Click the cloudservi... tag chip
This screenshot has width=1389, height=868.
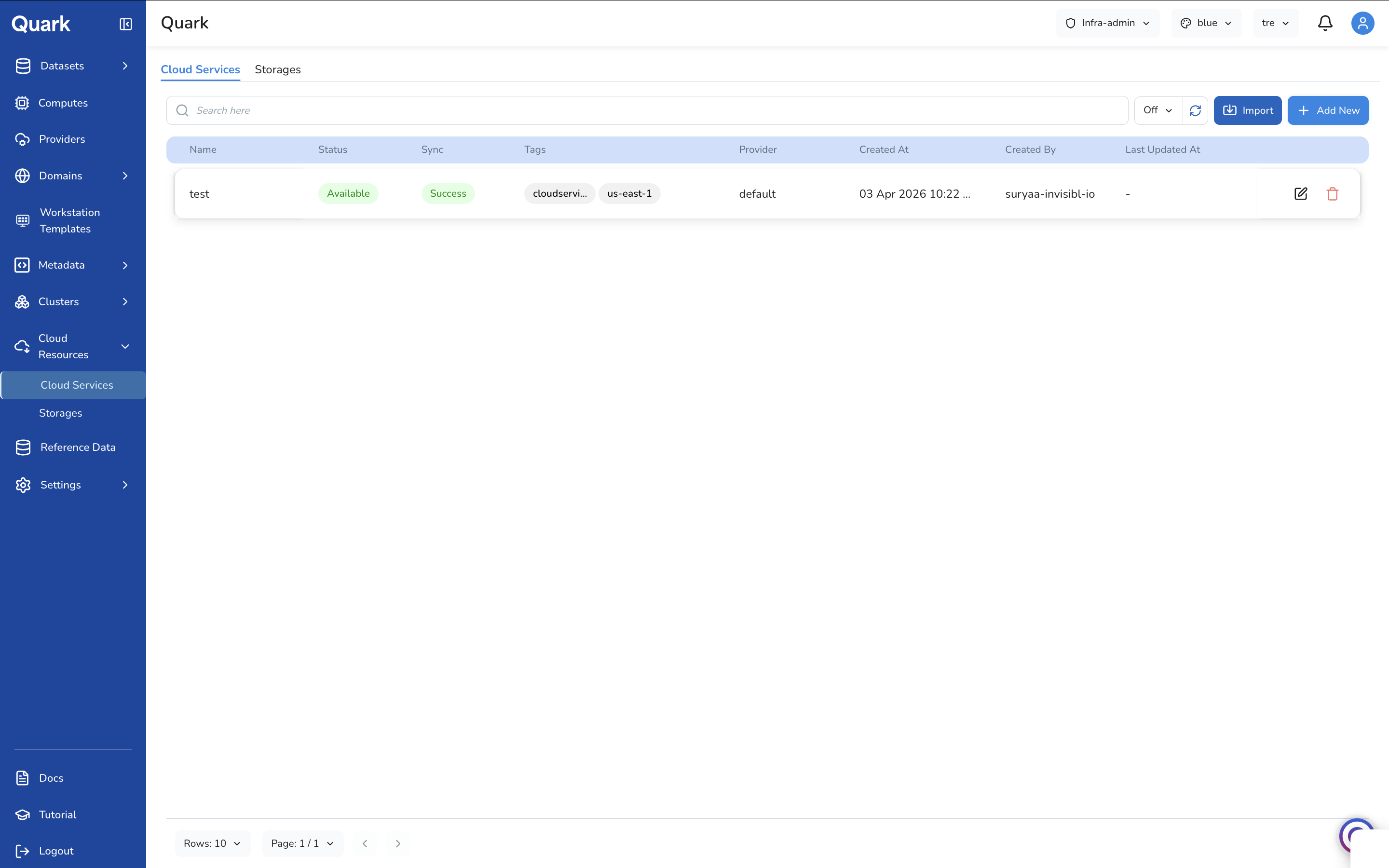[x=559, y=193]
